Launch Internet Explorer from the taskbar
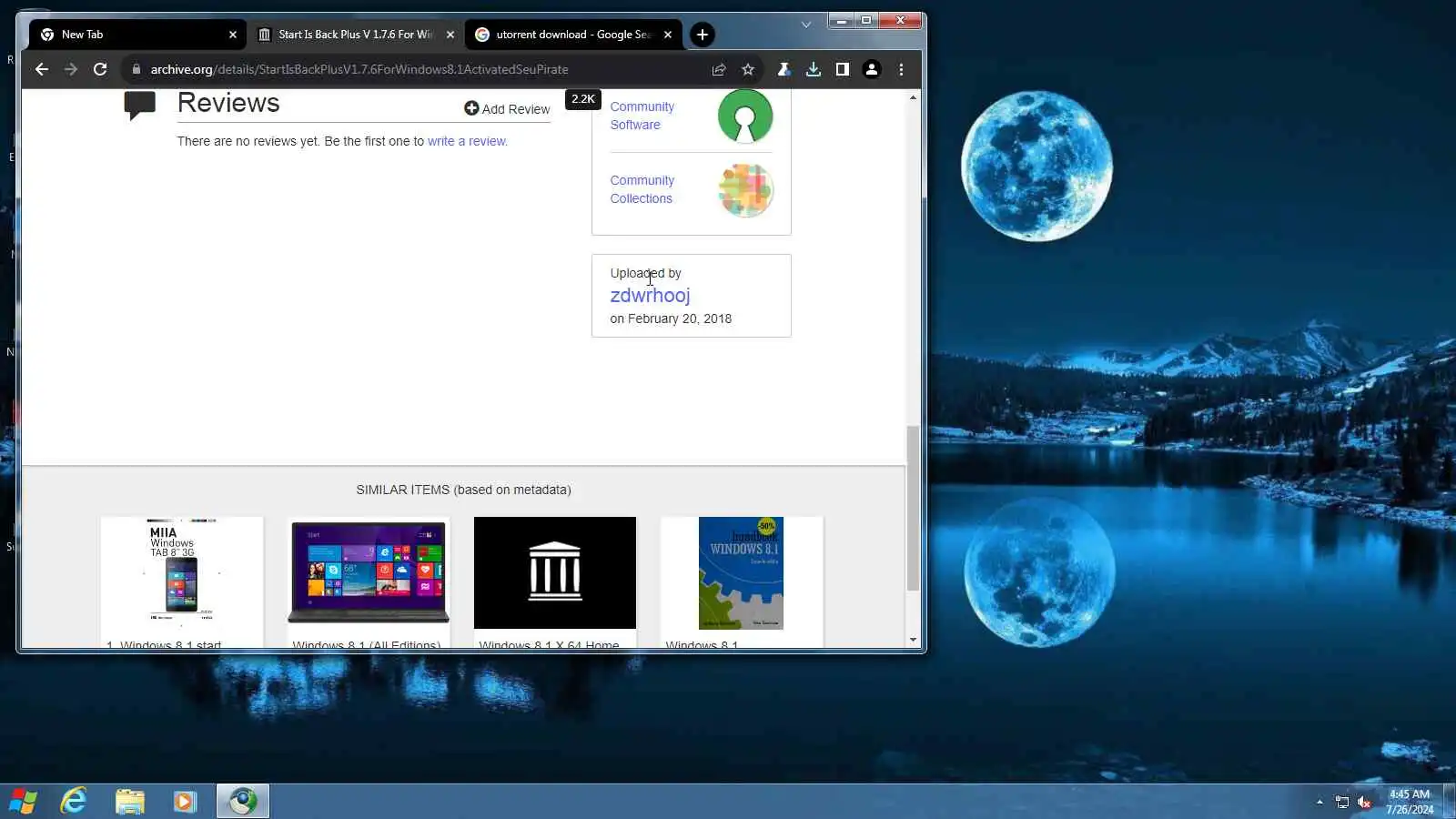1456x819 pixels. click(74, 801)
